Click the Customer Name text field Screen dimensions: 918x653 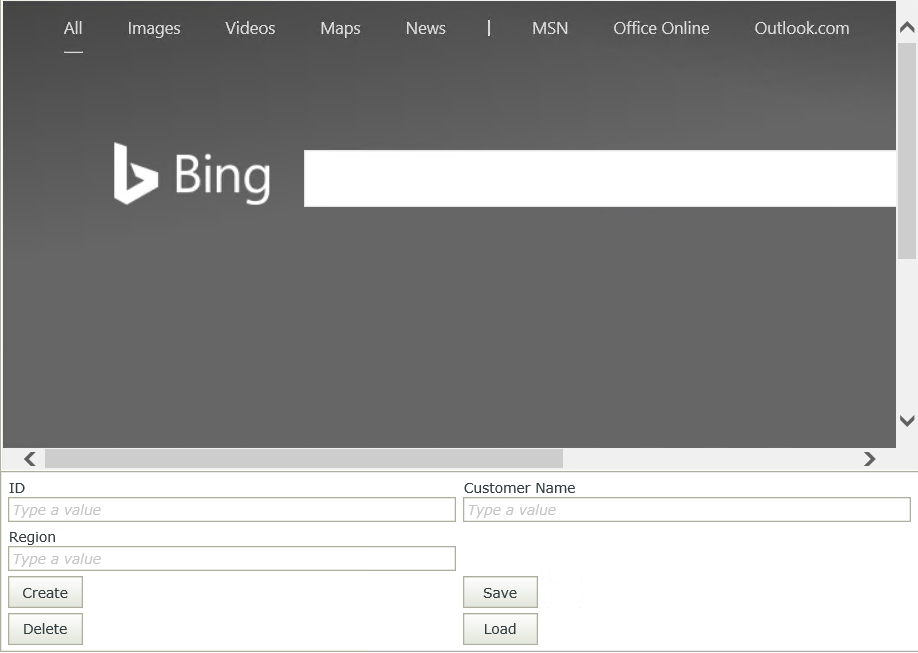pyautogui.click(x=686, y=510)
